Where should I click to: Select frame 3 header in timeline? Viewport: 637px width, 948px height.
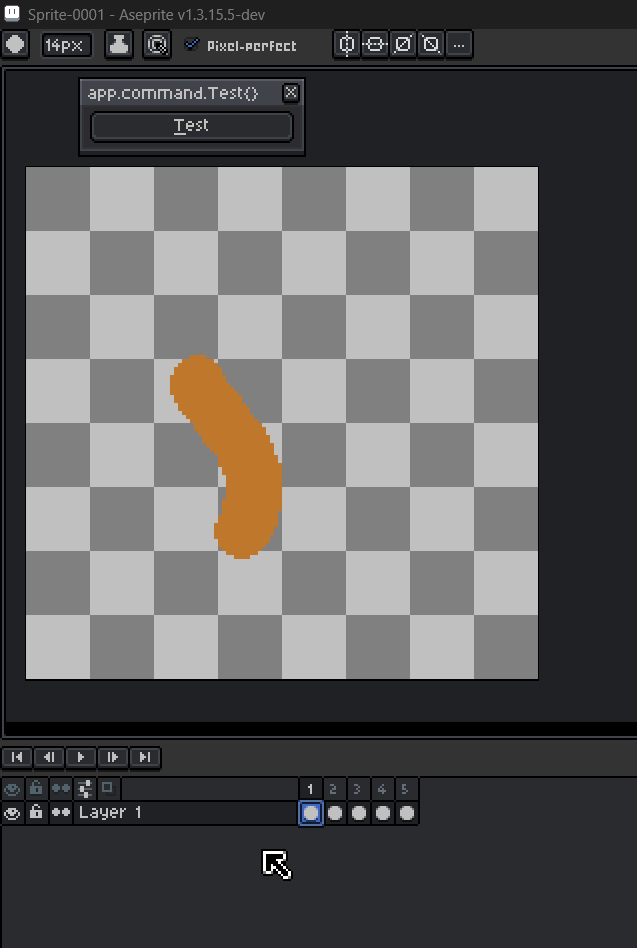click(x=358, y=789)
